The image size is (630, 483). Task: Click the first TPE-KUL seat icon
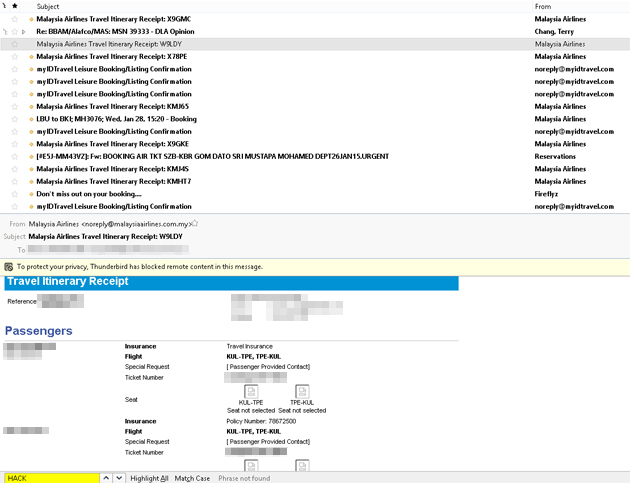(302, 392)
